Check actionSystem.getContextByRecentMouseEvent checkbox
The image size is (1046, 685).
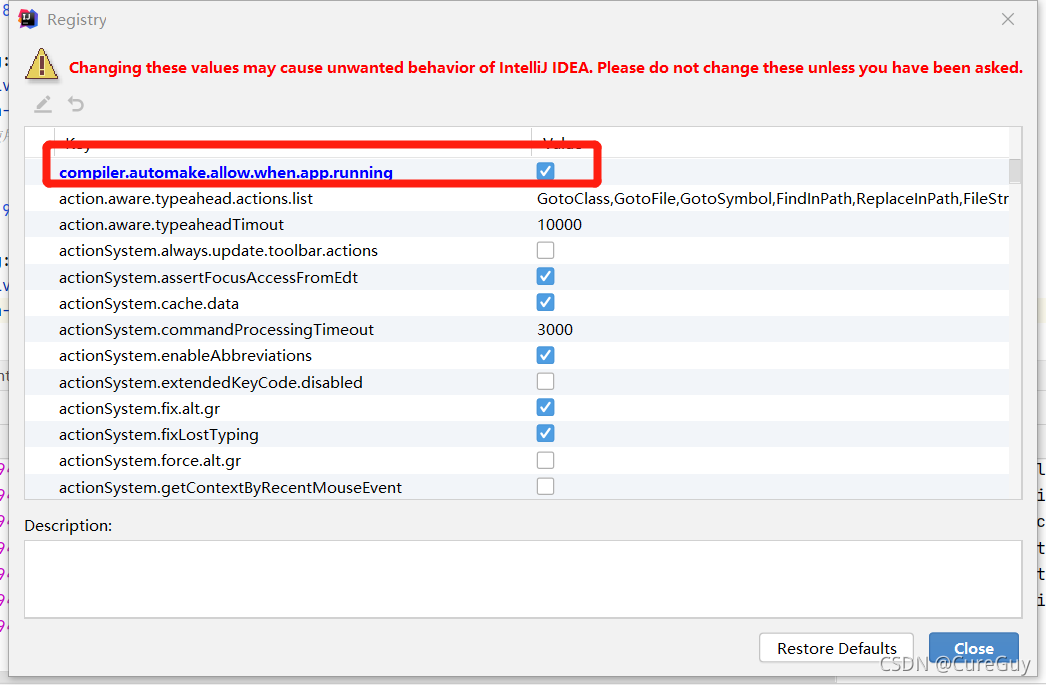545,487
